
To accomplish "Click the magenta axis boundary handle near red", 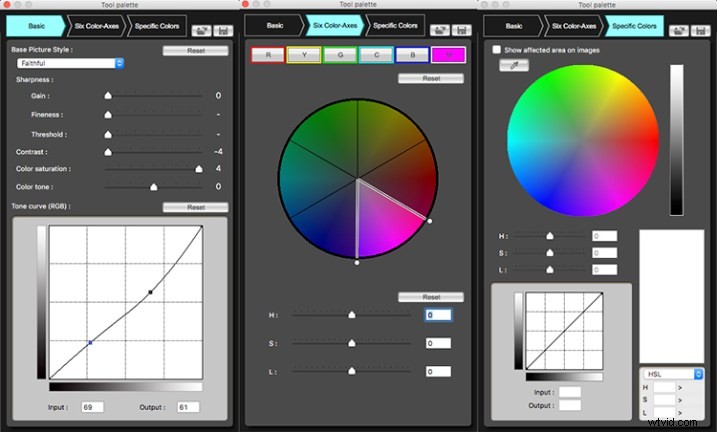I will 429,221.
